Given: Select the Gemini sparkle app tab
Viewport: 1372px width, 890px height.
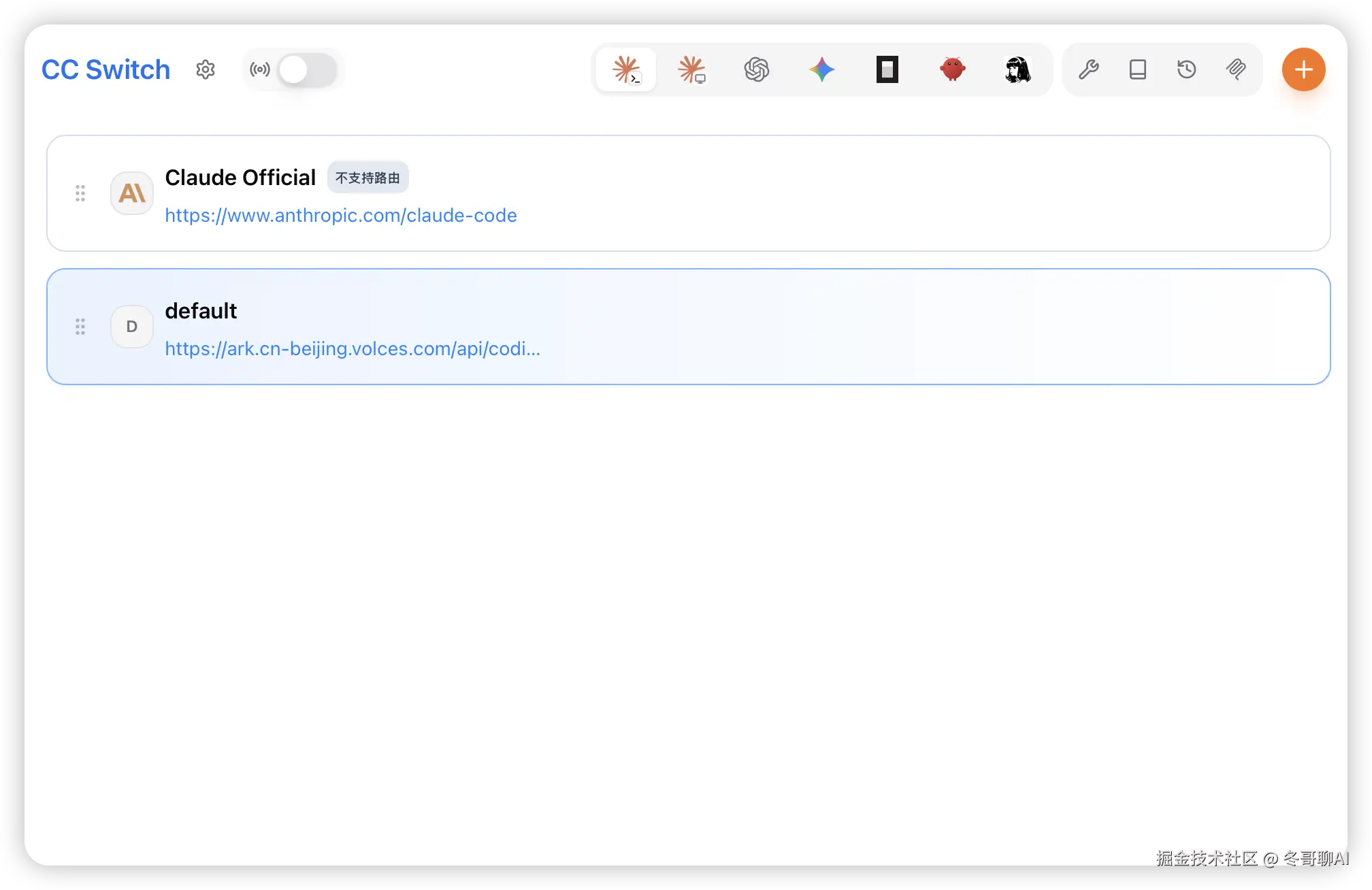Looking at the screenshot, I should (822, 69).
